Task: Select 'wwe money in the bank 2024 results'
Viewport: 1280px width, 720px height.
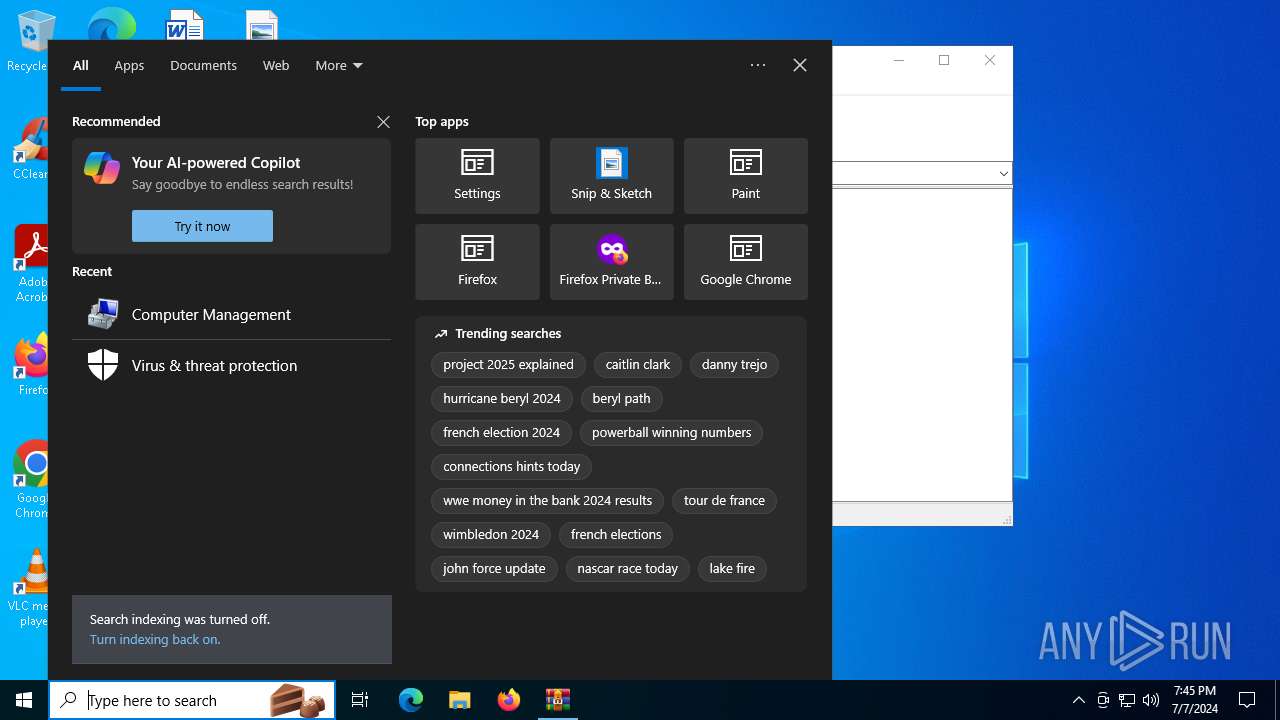Action: point(547,500)
